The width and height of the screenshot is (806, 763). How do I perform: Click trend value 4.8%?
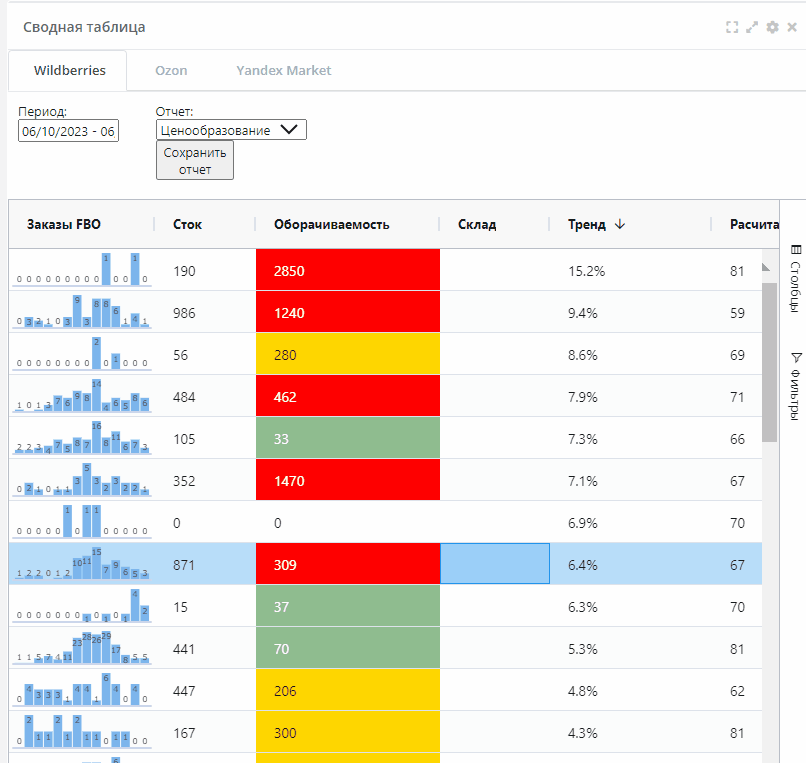pos(583,691)
